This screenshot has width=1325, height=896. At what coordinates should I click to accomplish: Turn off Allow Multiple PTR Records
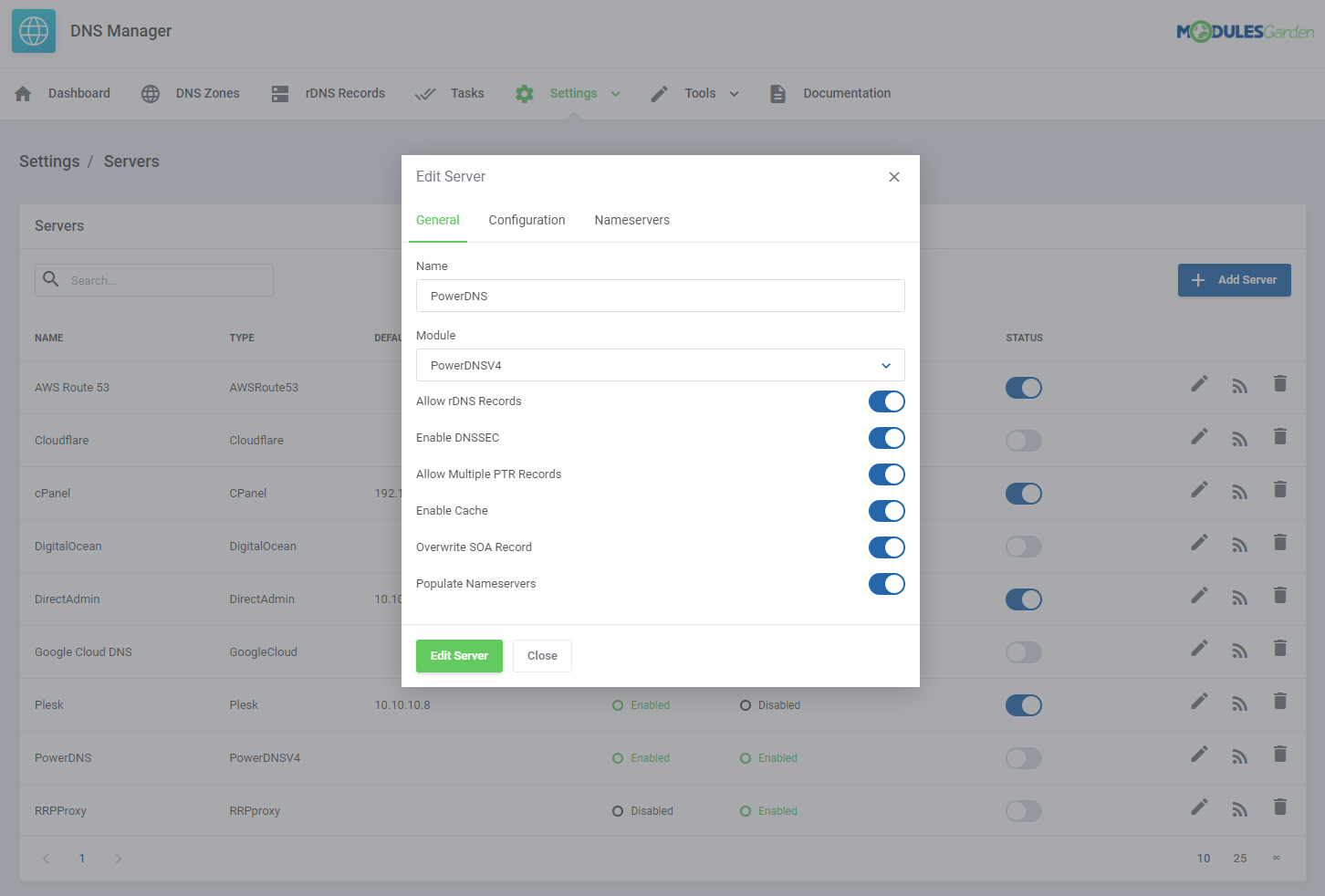coord(886,474)
